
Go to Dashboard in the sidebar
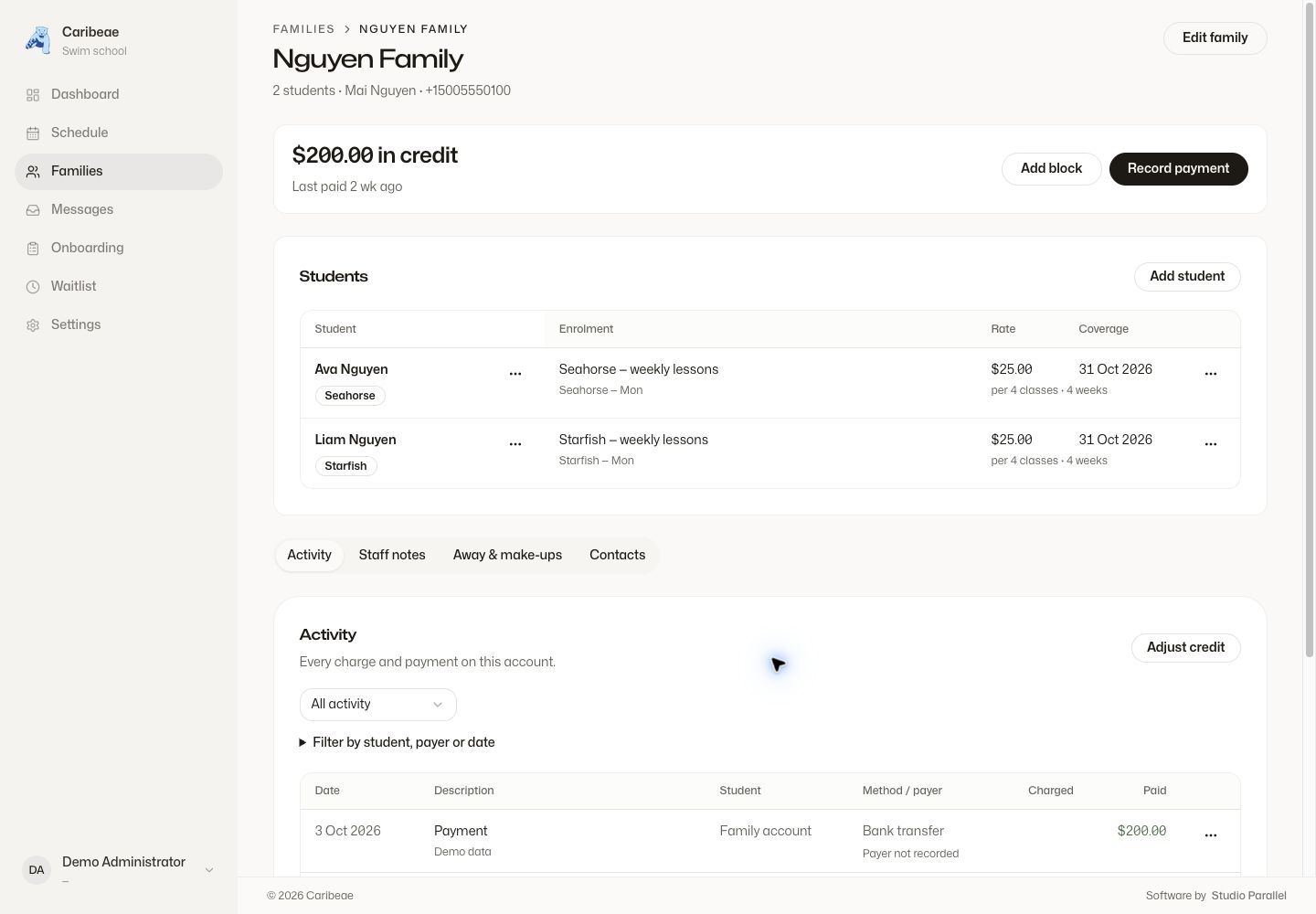point(119,95)
